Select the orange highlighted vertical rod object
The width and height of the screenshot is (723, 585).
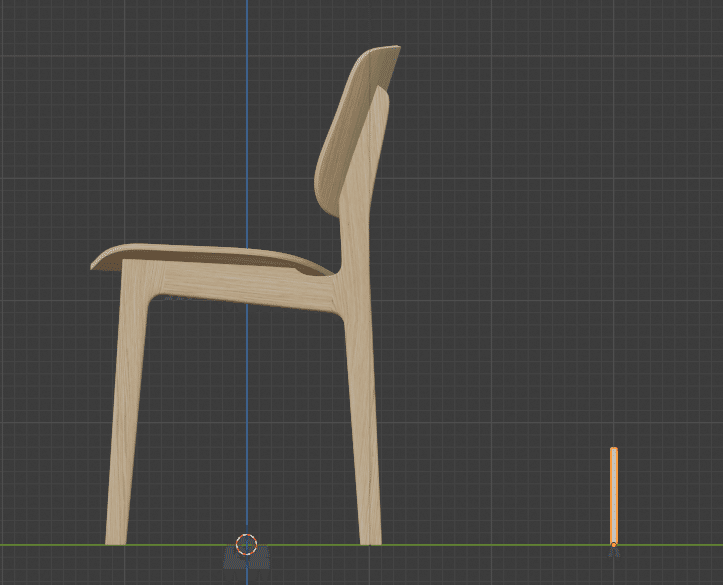click(614, 496)
